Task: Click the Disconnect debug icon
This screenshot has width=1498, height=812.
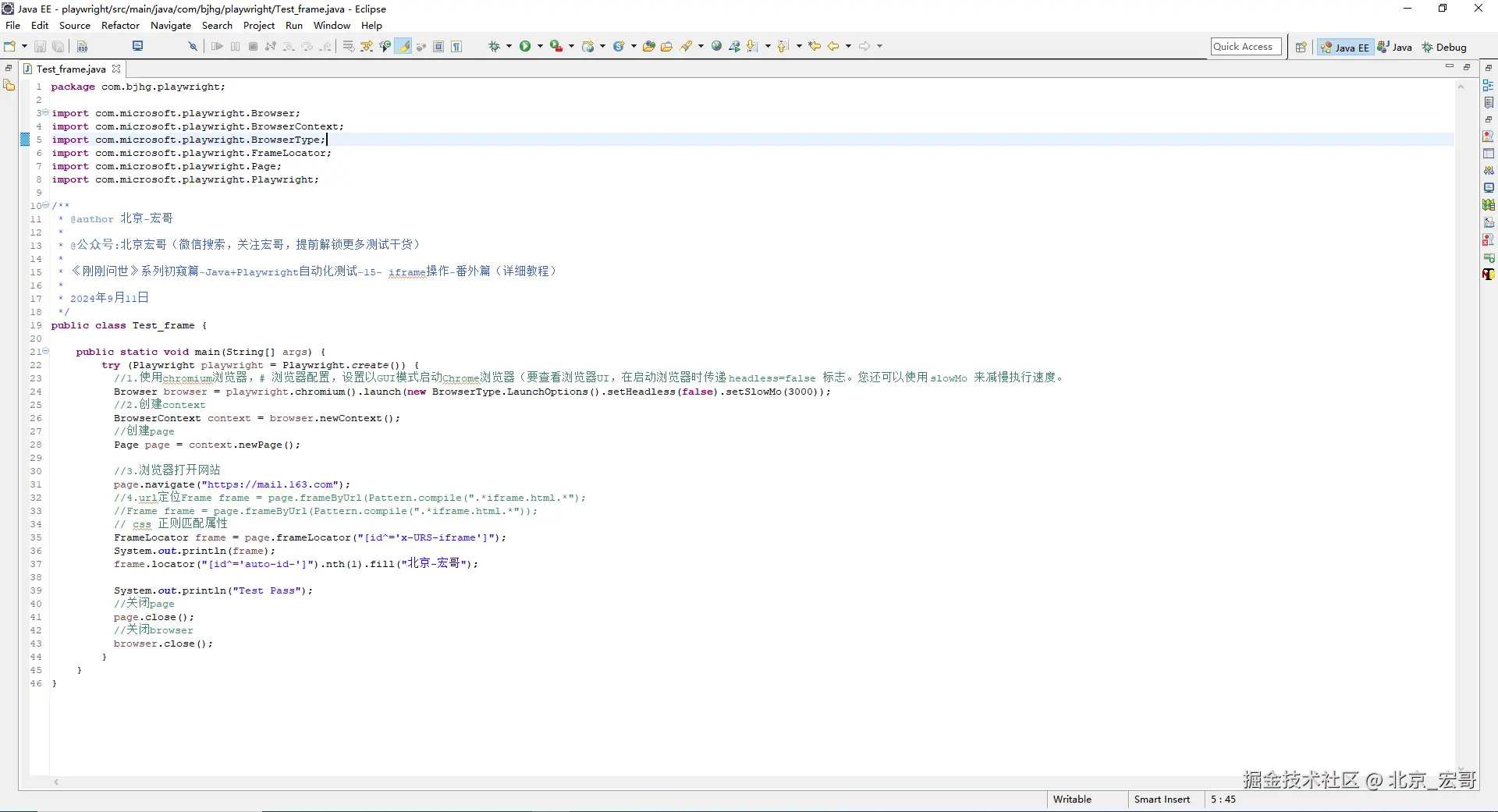Action: 271,47
